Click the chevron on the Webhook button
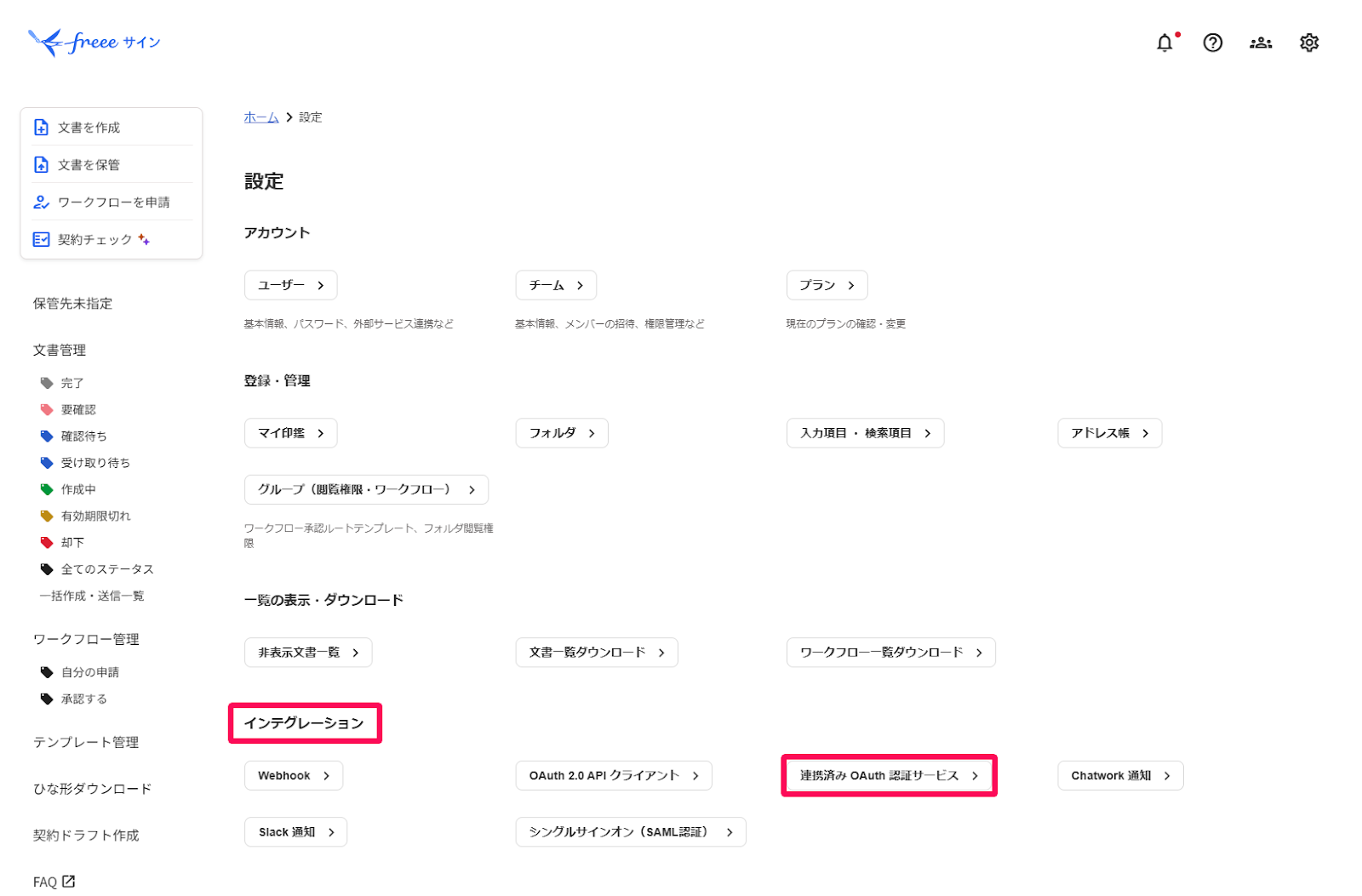Viewport: 1362px width, 896px height. point(326,776)
